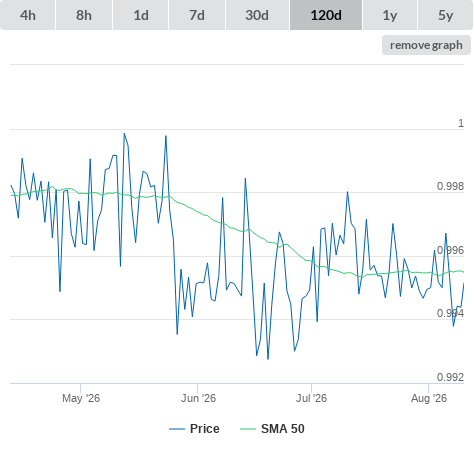The image size is (474, 455).
Task: Click the y-axis value 1 label
Action: coord(461,123)
